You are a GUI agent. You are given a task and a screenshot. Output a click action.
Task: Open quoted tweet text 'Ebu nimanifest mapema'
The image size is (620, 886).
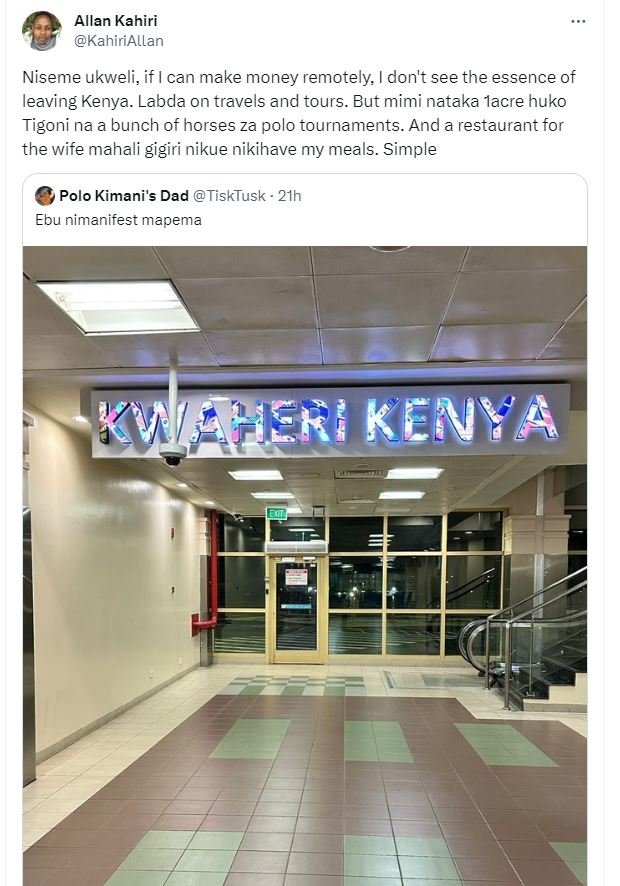(x=118, y=220)
